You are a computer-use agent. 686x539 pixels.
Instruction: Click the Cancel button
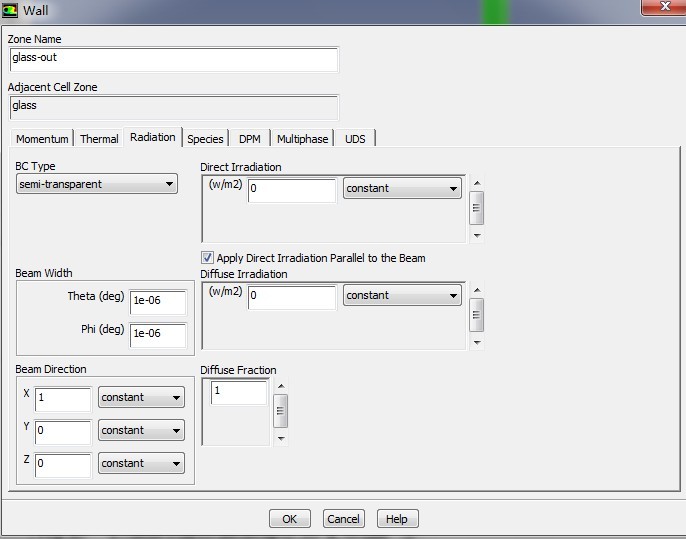click(x=343, y=519)
